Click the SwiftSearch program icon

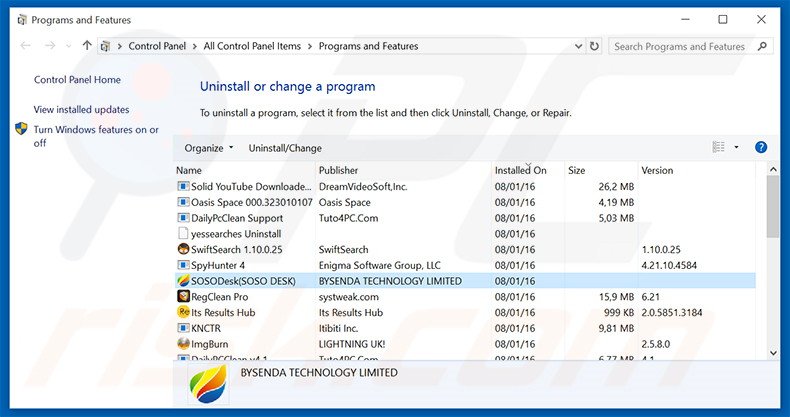[183, 249]
